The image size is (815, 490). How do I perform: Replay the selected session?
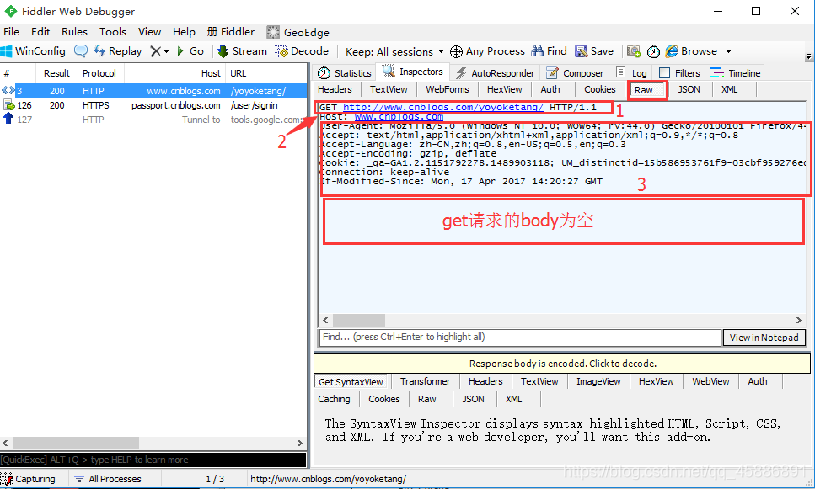click(117, 51)
